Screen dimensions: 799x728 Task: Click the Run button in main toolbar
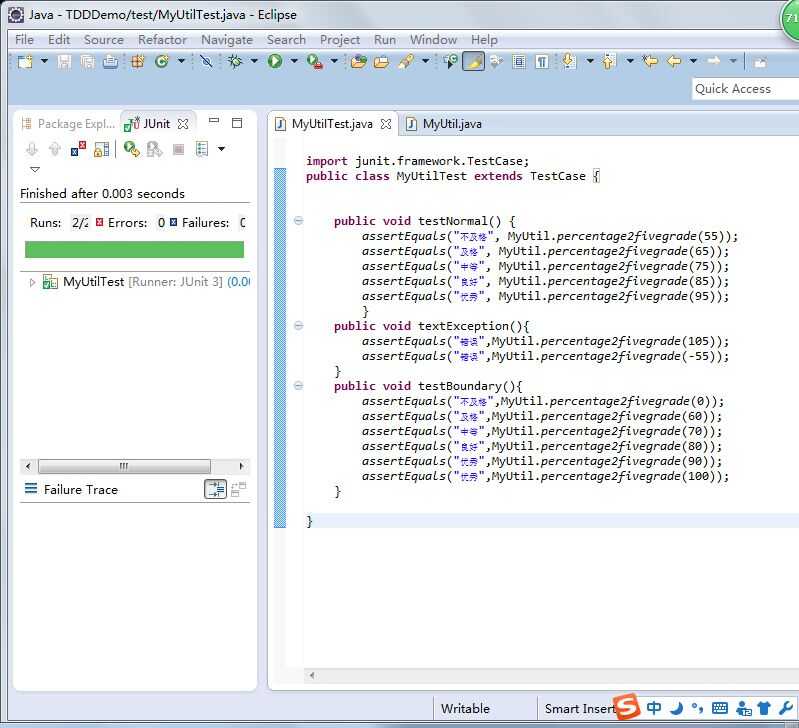(274, 62)
